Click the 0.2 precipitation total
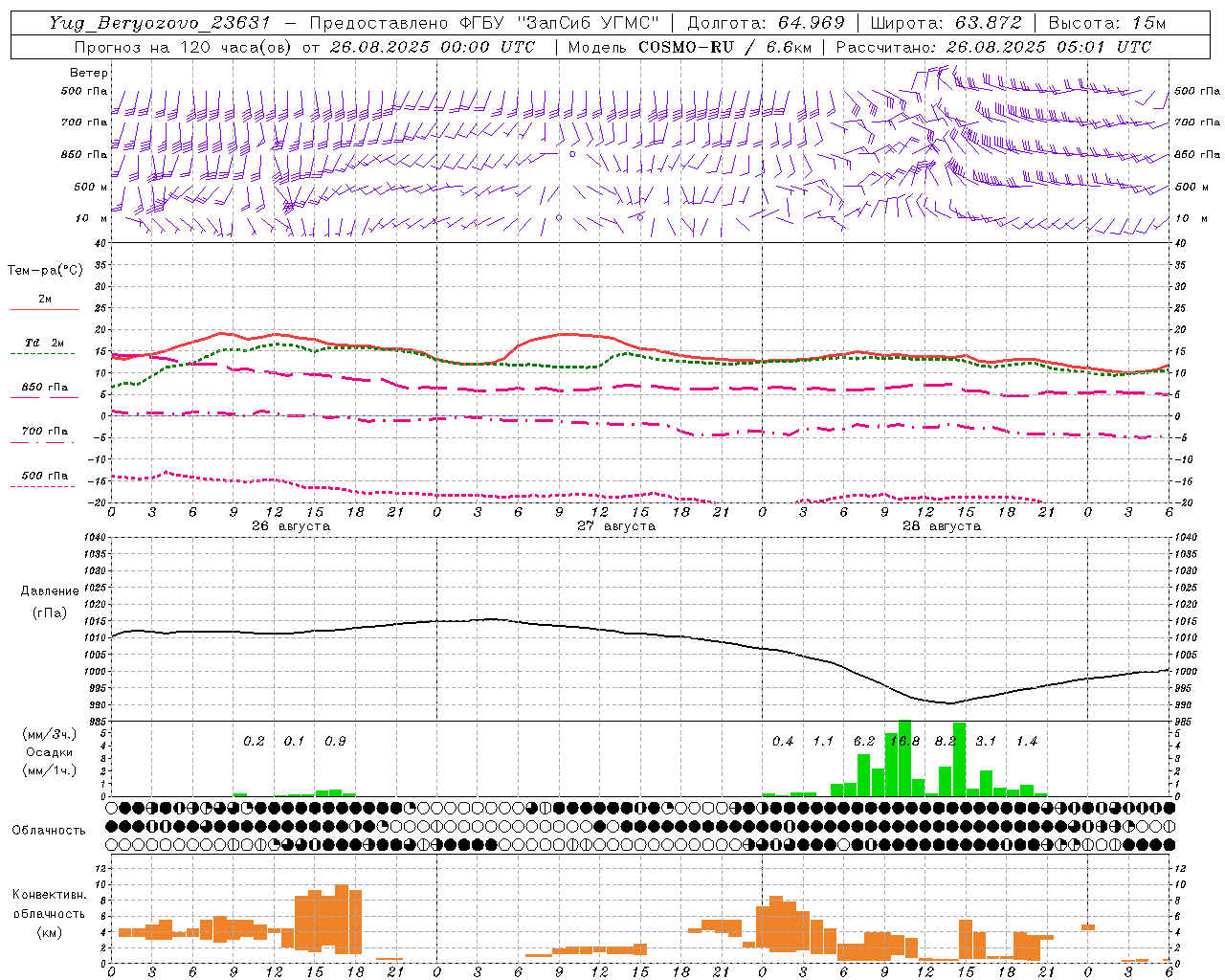The width and height of the screenshot is (1225, 980). 254,742
